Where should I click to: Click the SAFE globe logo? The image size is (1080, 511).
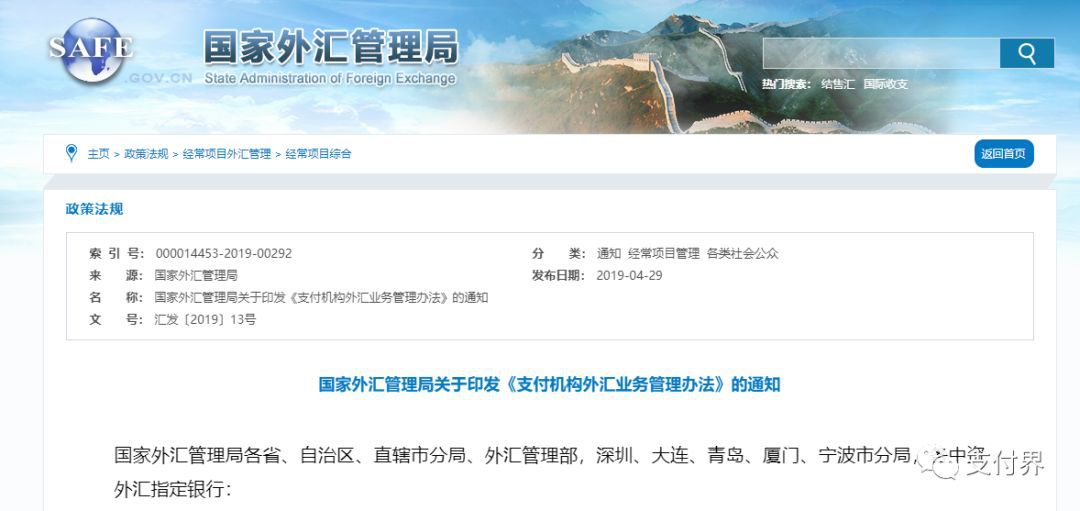coord(91,50)
